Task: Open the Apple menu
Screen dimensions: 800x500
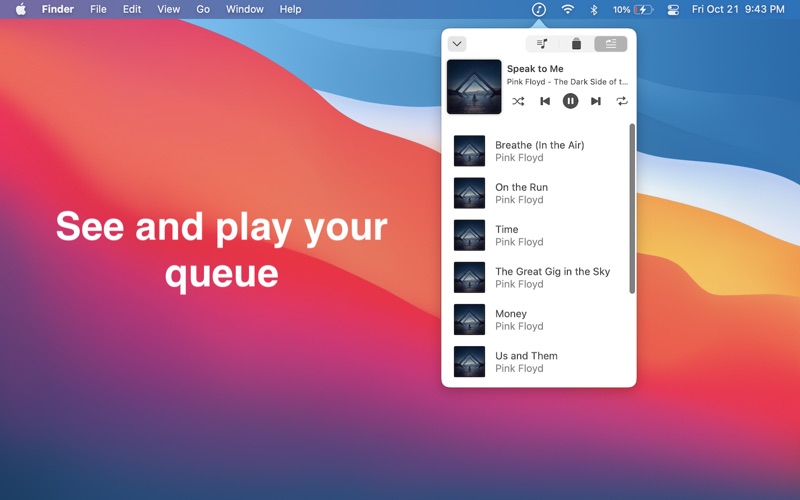Action: pyautogui.click(x=20, y=9)
